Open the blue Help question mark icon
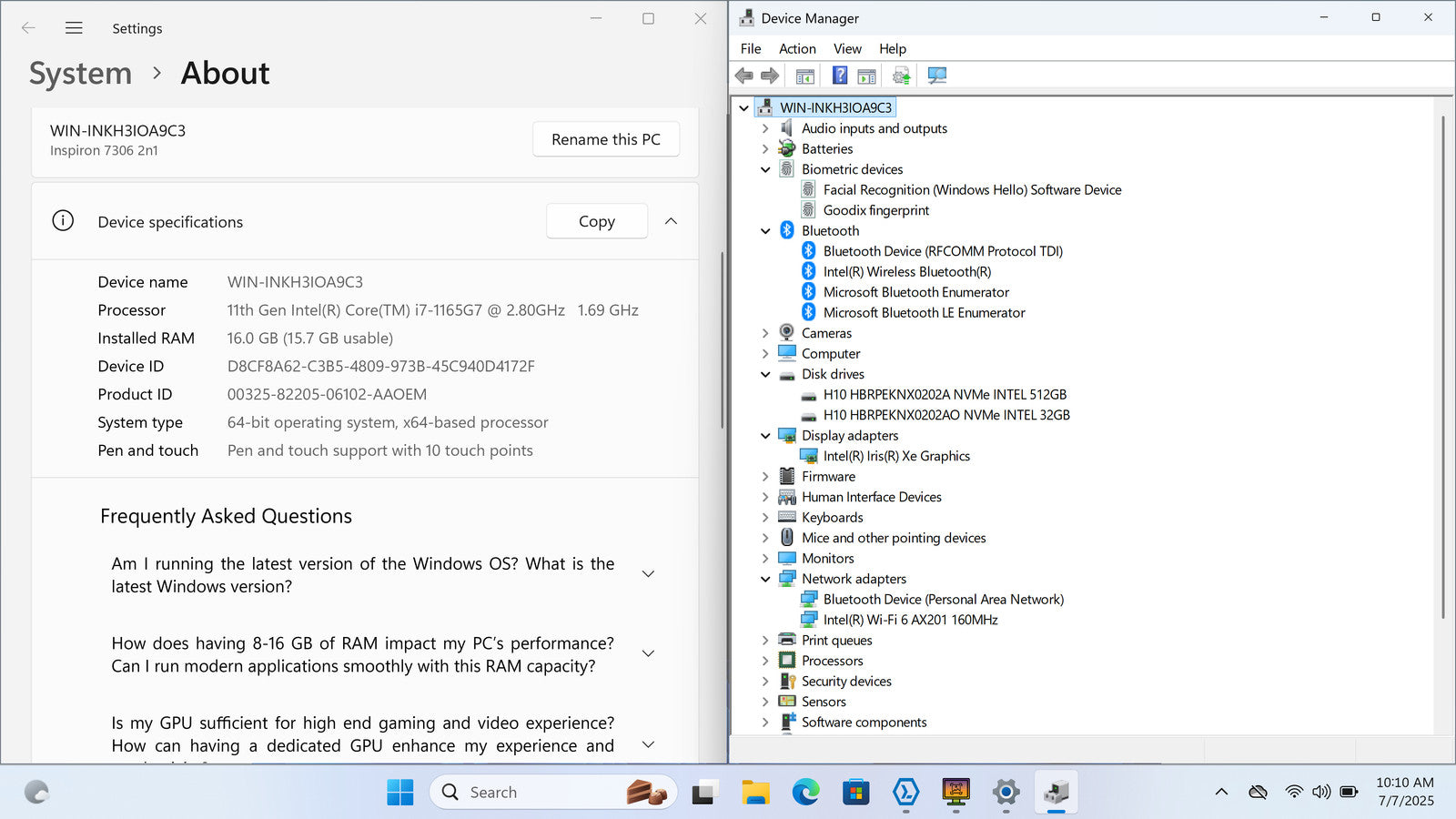Screen dimensions: 1456x819 tap(840, 76)
